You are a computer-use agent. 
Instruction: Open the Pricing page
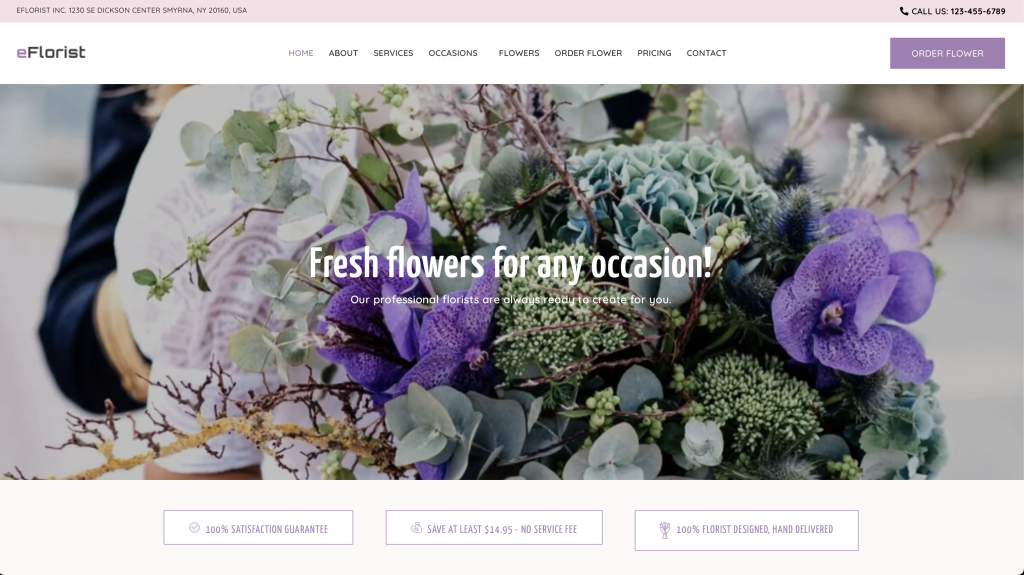coord(654,53)
